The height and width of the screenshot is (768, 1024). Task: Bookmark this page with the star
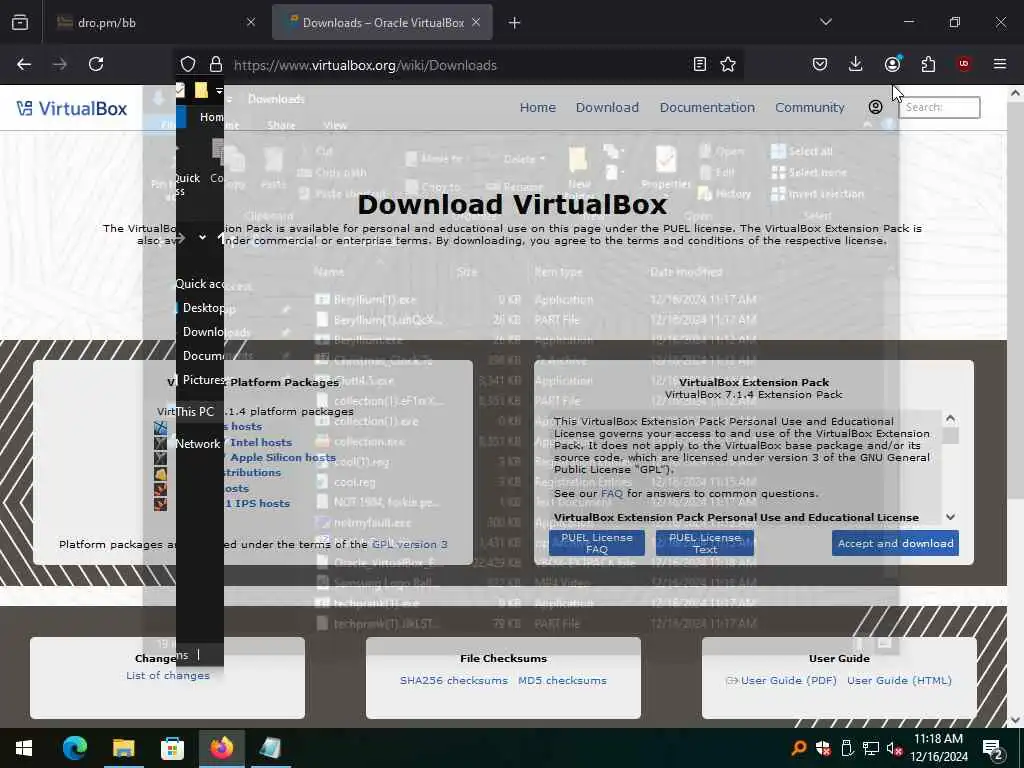click(728, 64)
